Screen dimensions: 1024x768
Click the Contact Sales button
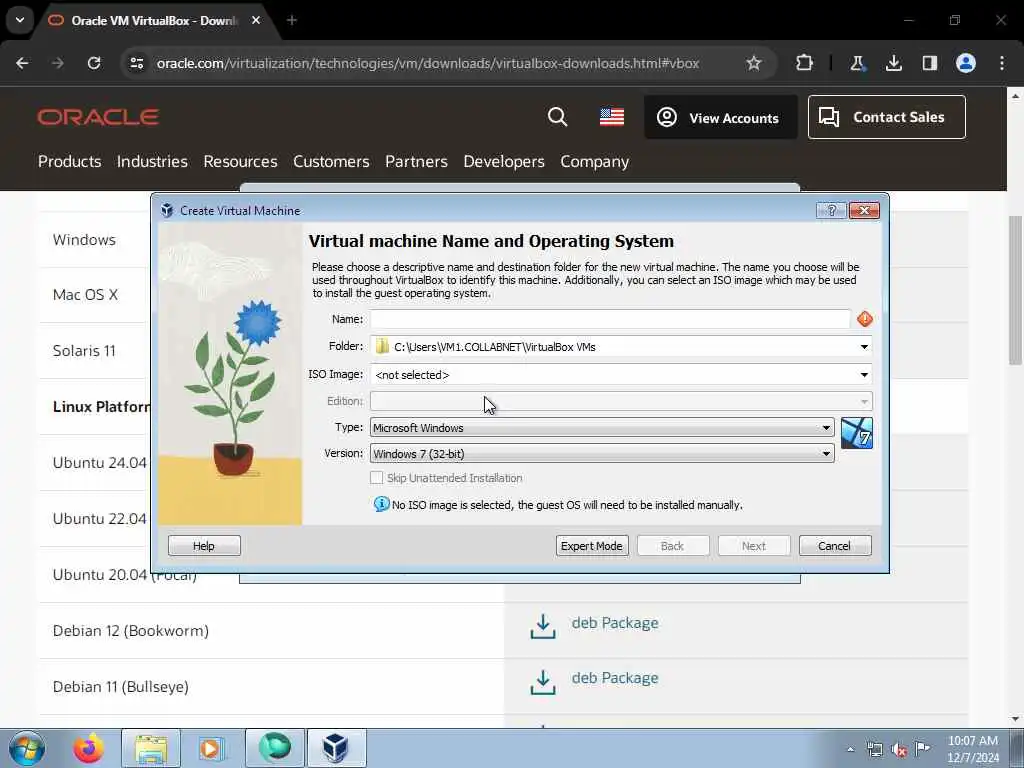click(886, 117)
